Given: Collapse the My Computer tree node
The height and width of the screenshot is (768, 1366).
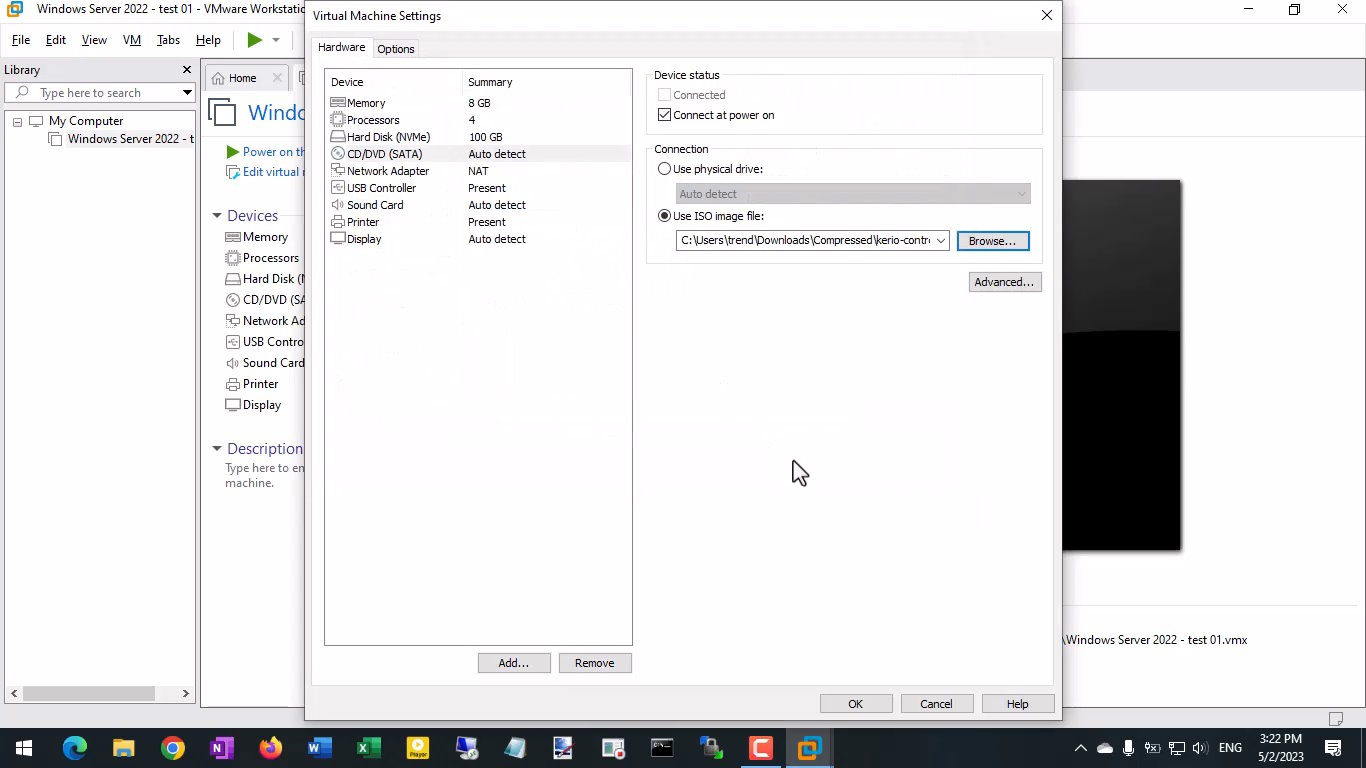Looking at the screenshot, I should 17,121.
